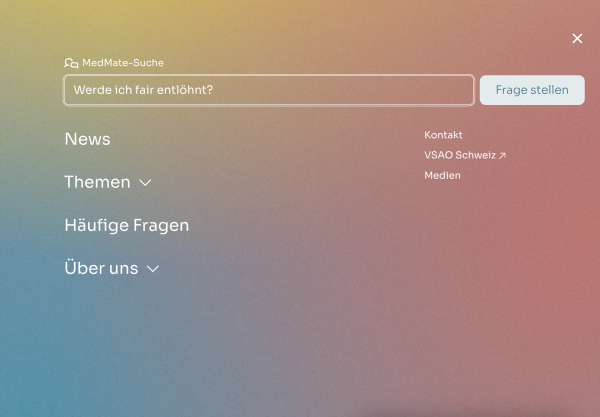Click placeholder text 'Werde ich fair entlöhnt?'
600x417 pixels.
tap(143, 90)
